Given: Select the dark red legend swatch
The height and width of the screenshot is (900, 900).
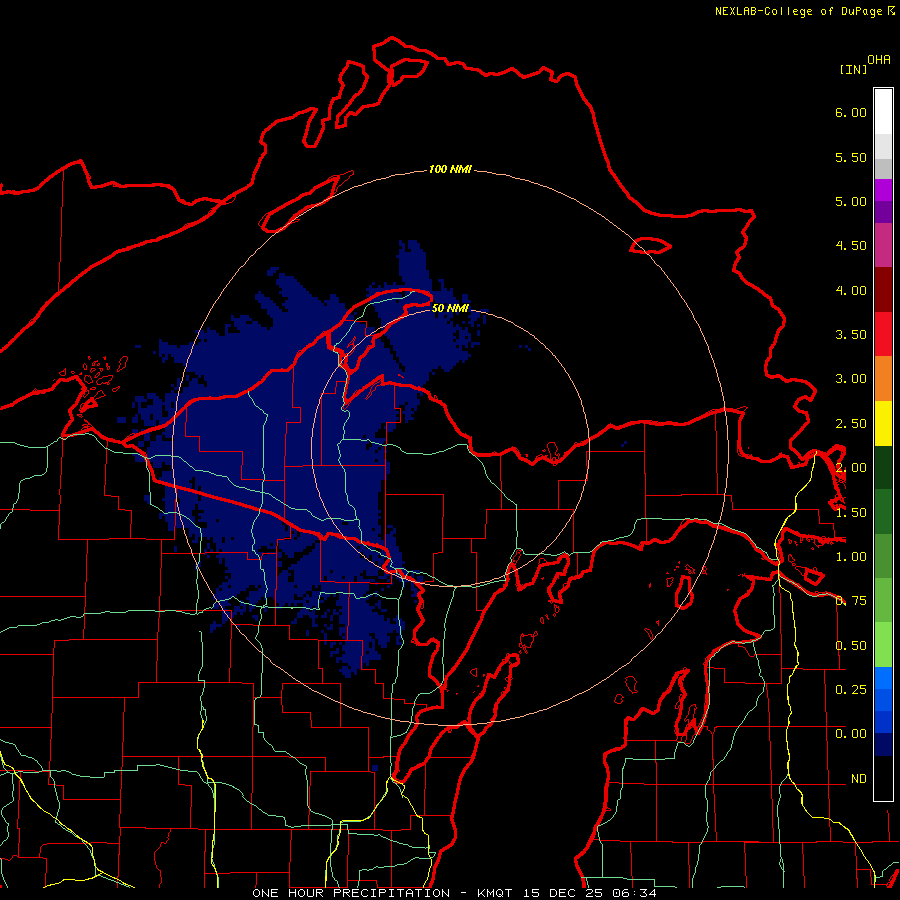Looking at the screenshot, I should point(883,290).
